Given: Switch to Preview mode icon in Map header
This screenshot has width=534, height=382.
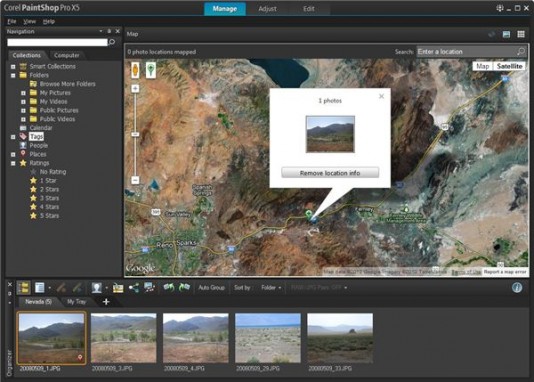Looking at the screenshot, I should click(x=506, y=34).
